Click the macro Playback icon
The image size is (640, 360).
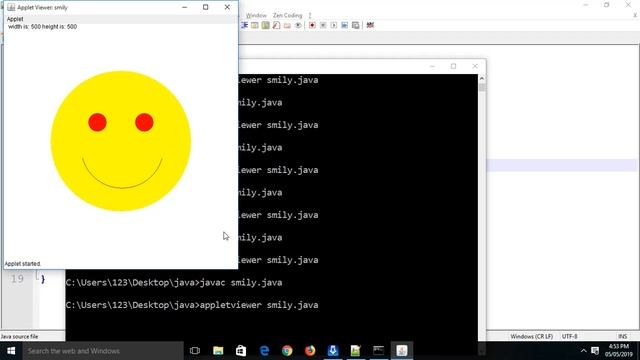coord(333,25)
